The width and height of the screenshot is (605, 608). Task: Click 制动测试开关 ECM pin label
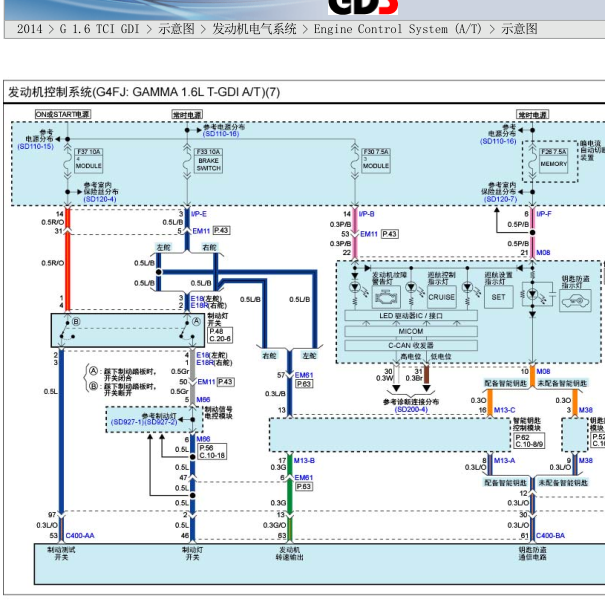61,554
